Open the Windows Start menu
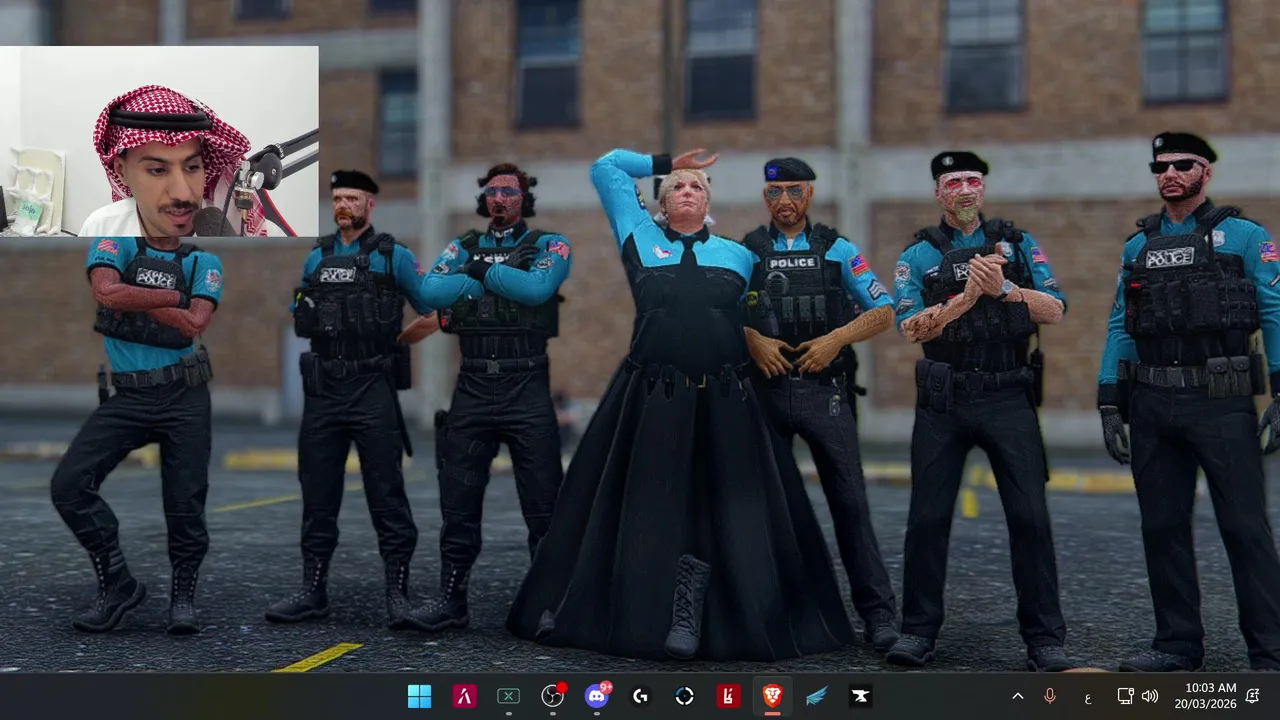 (420, 696)
